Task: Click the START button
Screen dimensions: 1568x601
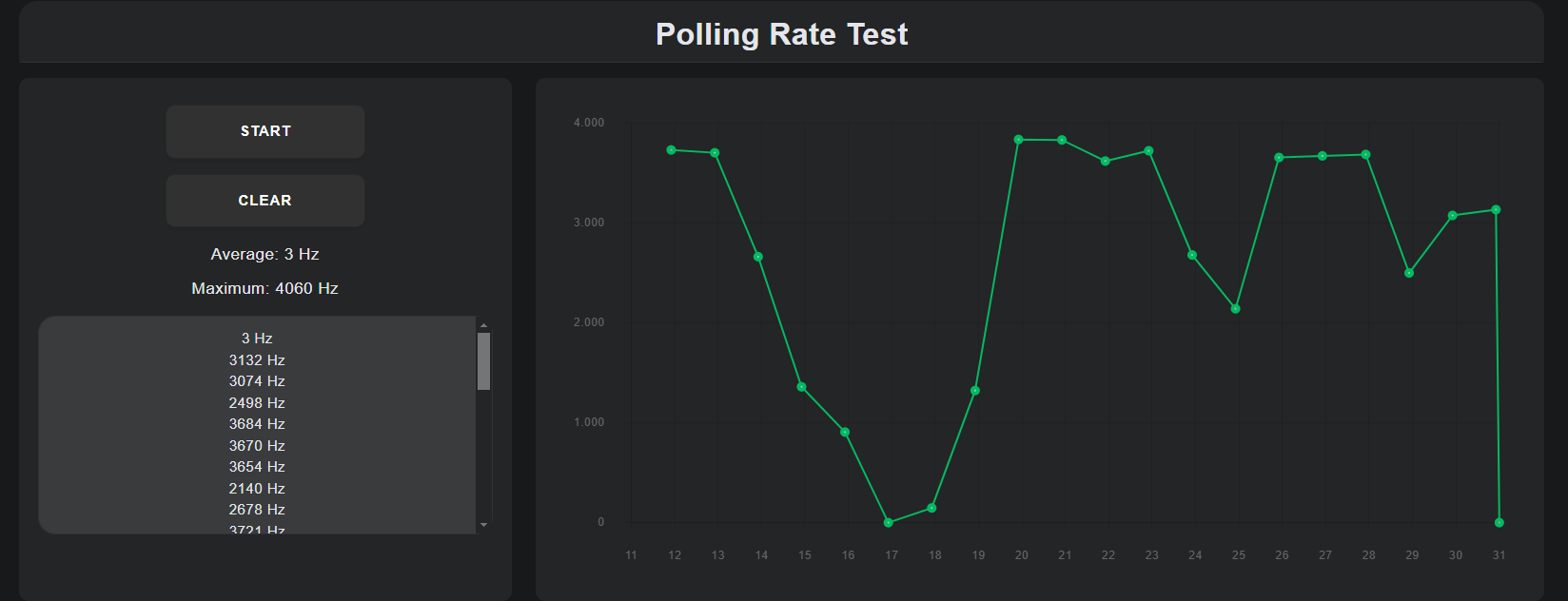Action: tap(265, 131)
